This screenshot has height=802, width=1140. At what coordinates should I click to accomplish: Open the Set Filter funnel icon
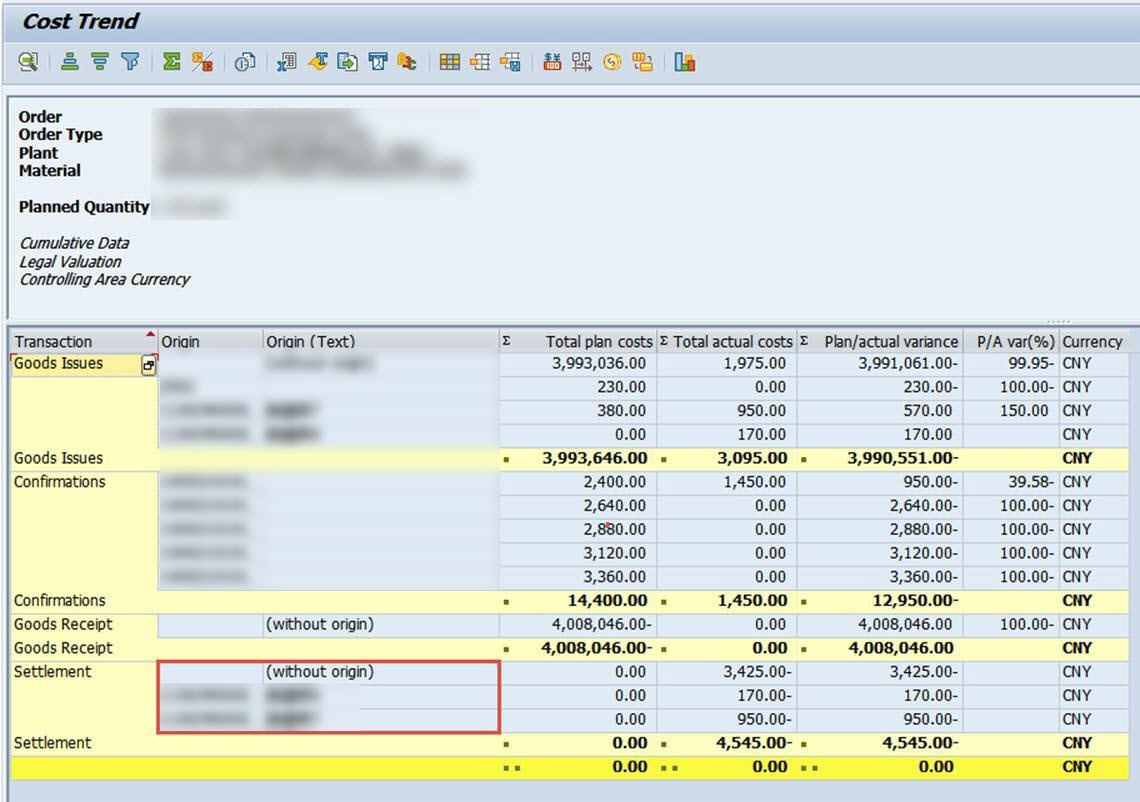(130, 63)
